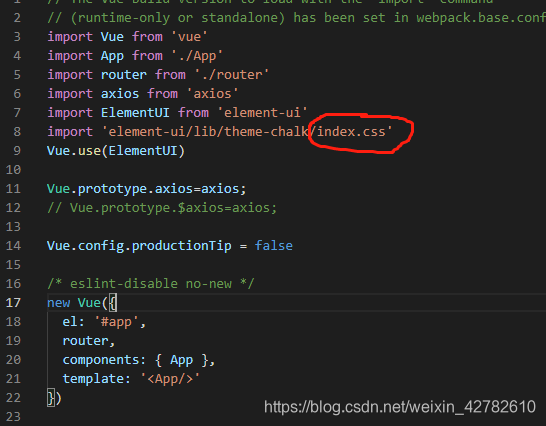Click 'axios' string on line 6

212,94
